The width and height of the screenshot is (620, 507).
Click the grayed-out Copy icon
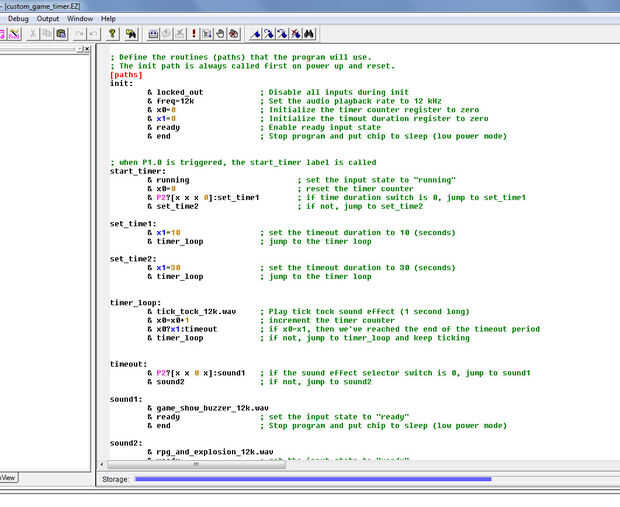(x=47, y=34)
